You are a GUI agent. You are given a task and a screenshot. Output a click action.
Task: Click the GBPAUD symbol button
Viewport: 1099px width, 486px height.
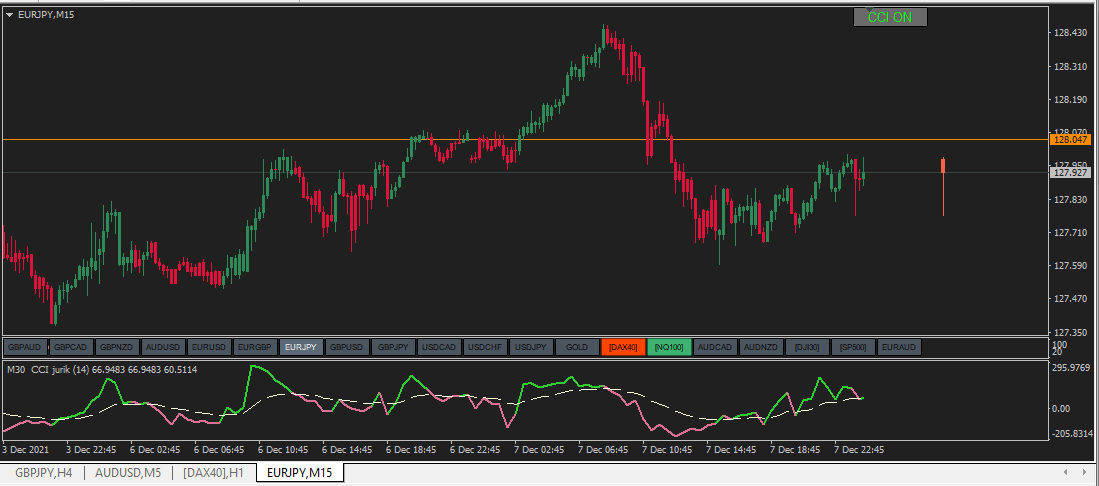(25, 347)
